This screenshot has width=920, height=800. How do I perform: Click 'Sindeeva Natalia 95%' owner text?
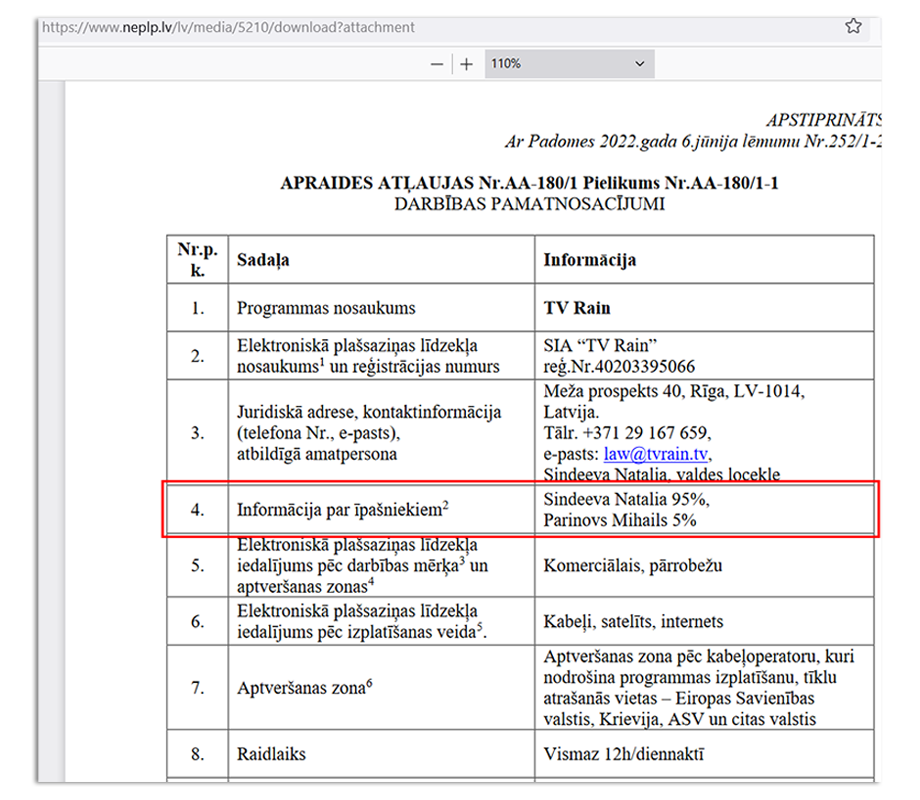pyautogui.click(x=626, y=499)
